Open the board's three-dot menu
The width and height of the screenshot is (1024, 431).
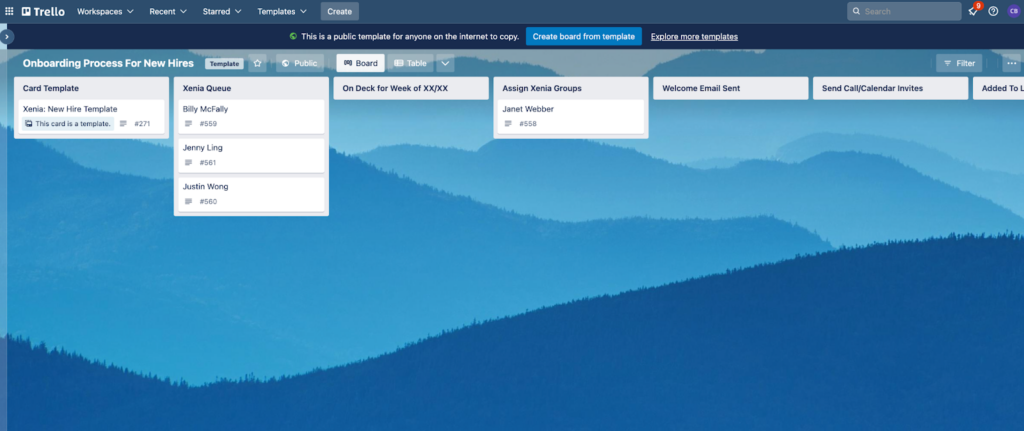(x=1012, y=63)
